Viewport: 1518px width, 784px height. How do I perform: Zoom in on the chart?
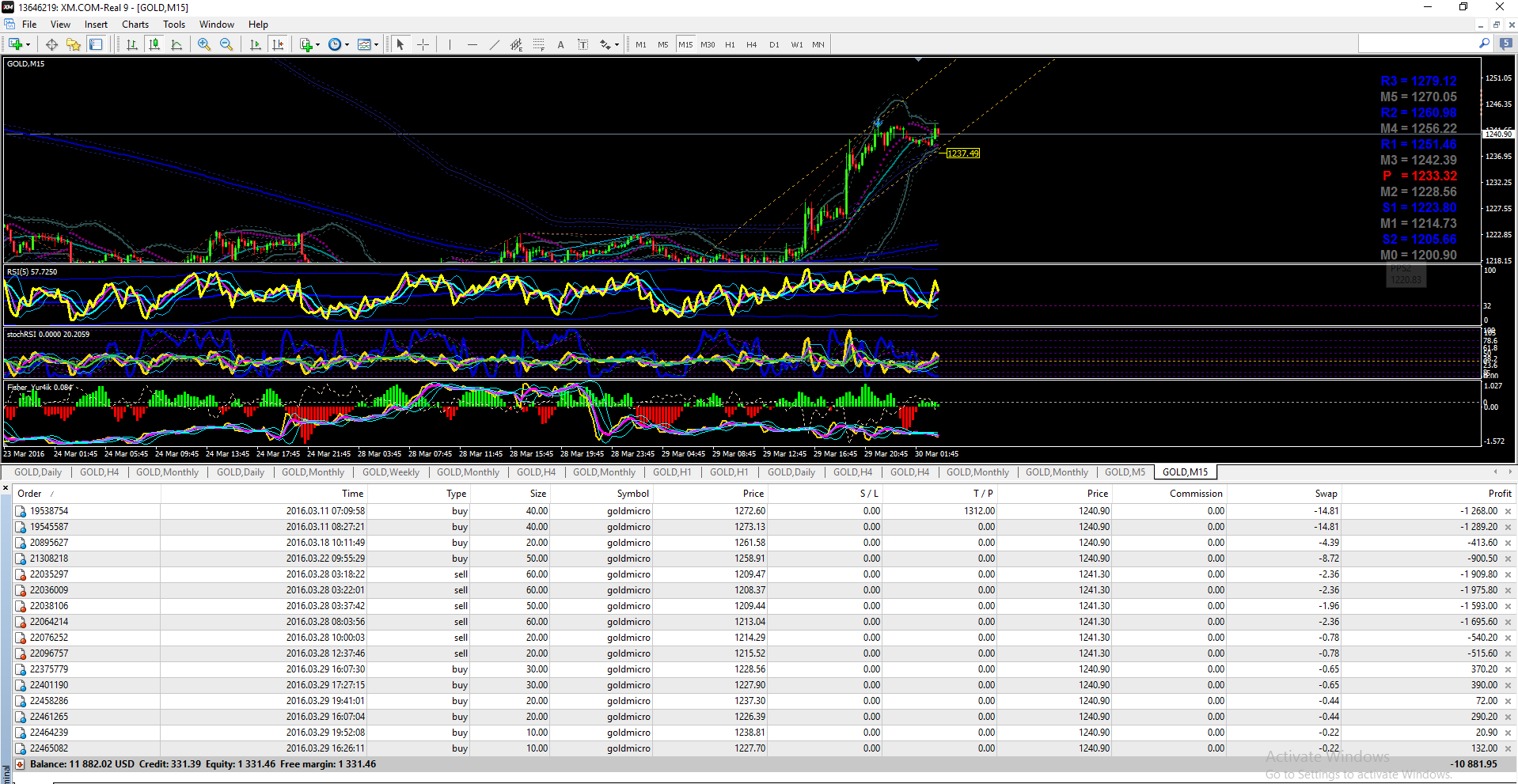tap(204, 44)
